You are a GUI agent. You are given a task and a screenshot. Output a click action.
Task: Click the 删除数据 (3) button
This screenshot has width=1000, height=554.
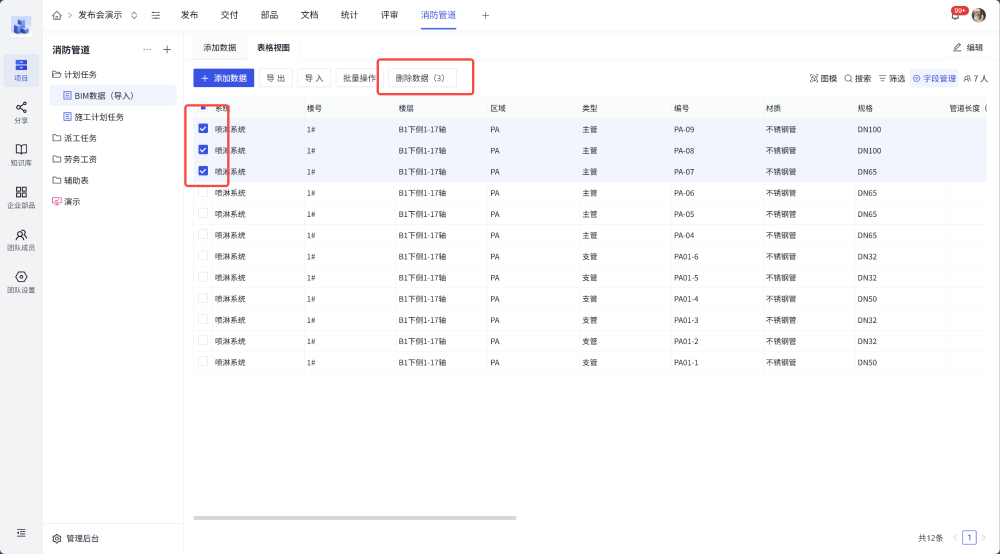421,78
